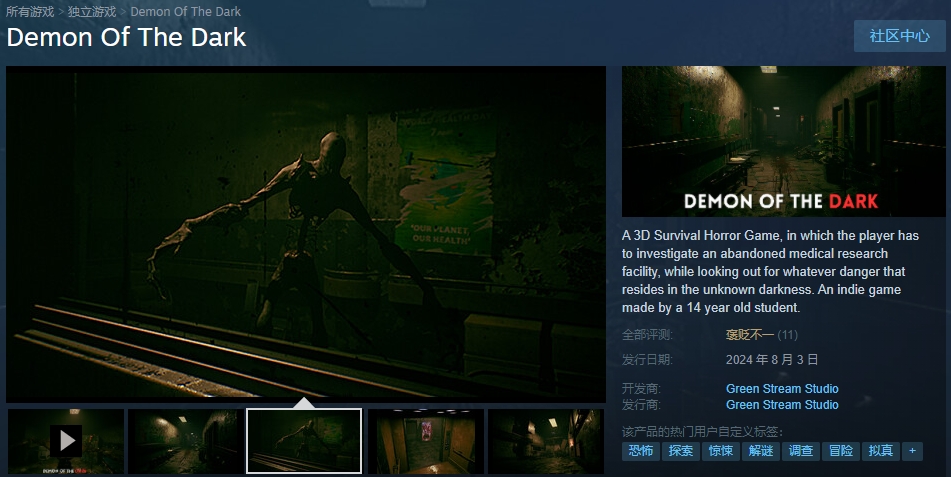Select the dark hallway second thumbnail

pyautogui.click(x=186, y=441)
